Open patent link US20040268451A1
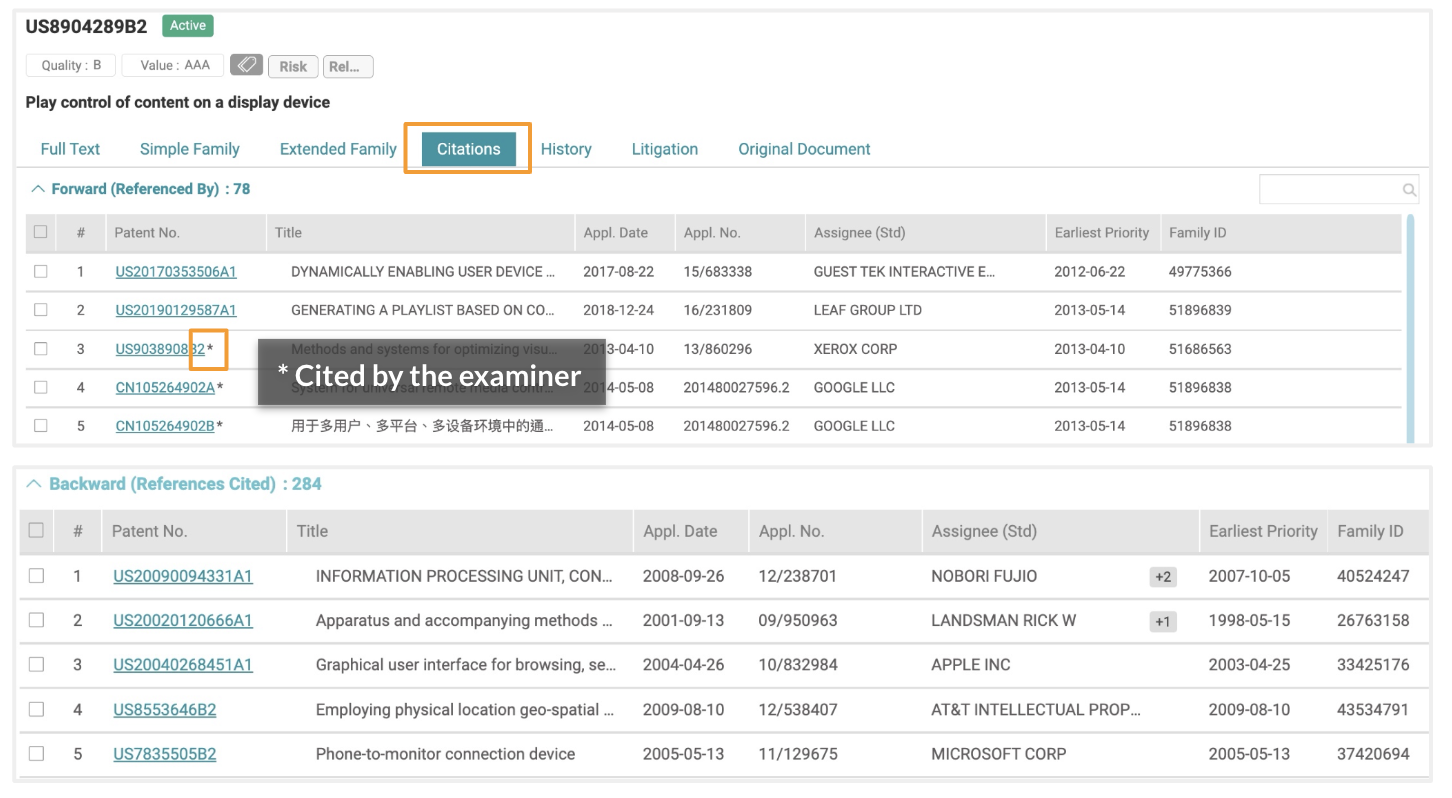 [183, 664]
